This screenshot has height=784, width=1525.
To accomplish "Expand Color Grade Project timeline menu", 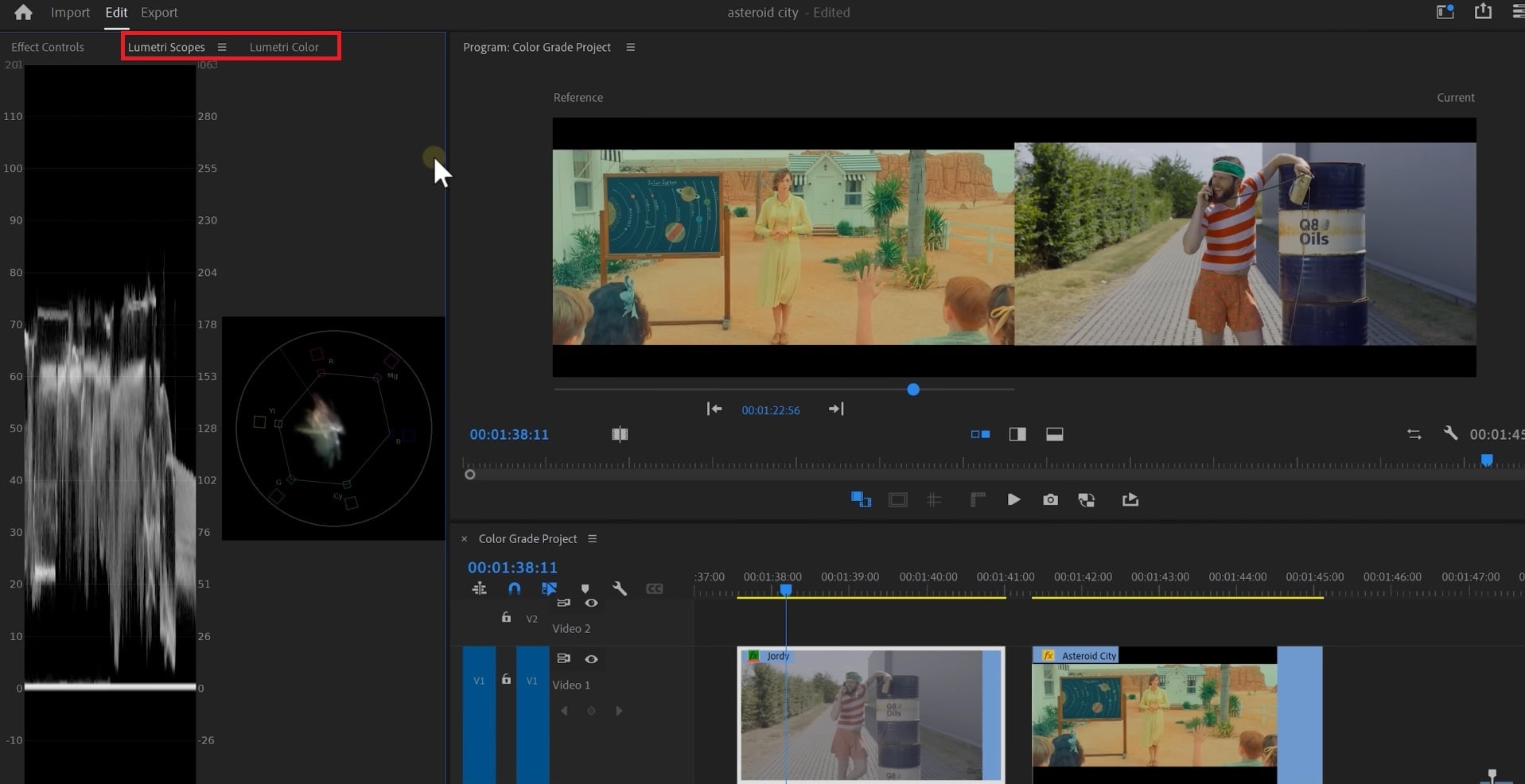I will click(592, 538).
